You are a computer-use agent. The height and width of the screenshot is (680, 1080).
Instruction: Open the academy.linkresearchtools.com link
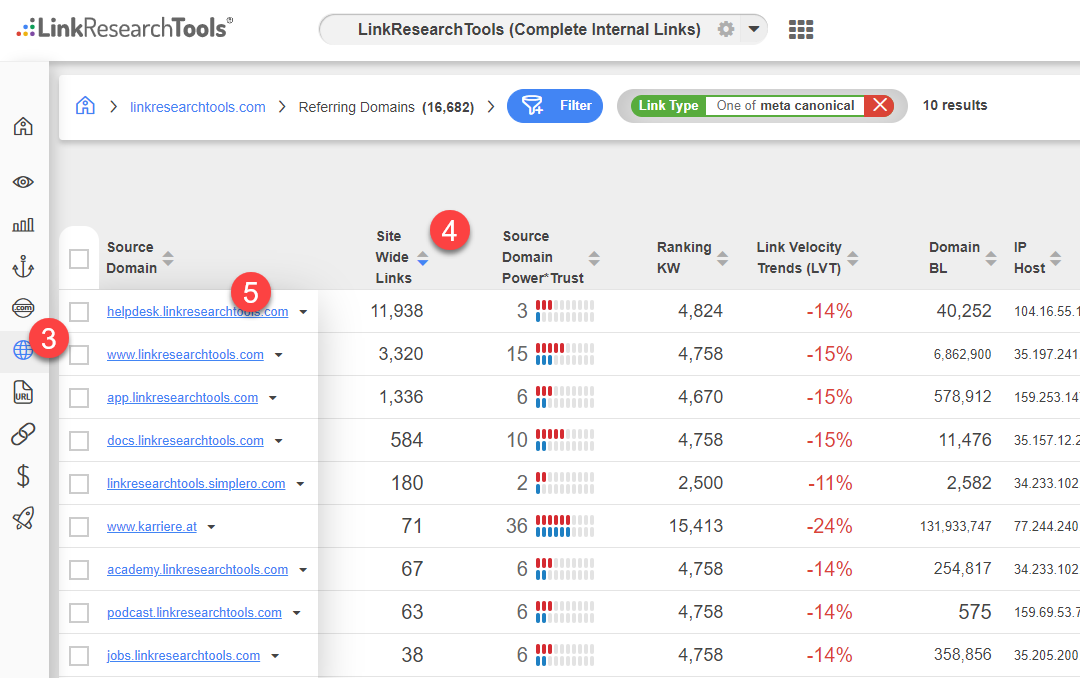point(198,570)
